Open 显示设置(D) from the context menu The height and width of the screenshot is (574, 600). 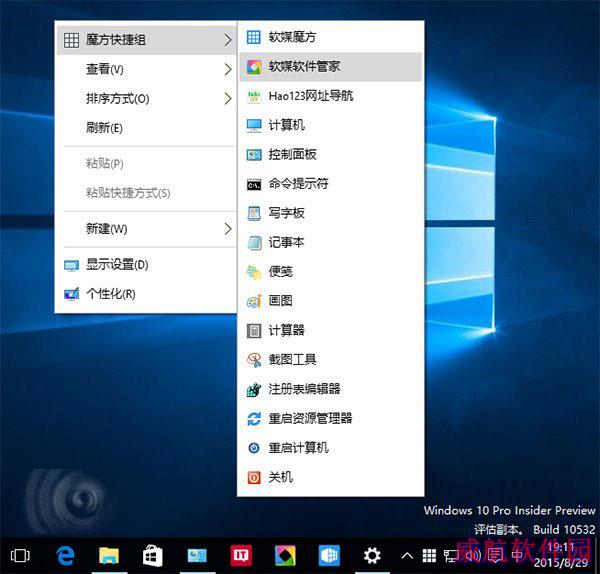point(146,265)
